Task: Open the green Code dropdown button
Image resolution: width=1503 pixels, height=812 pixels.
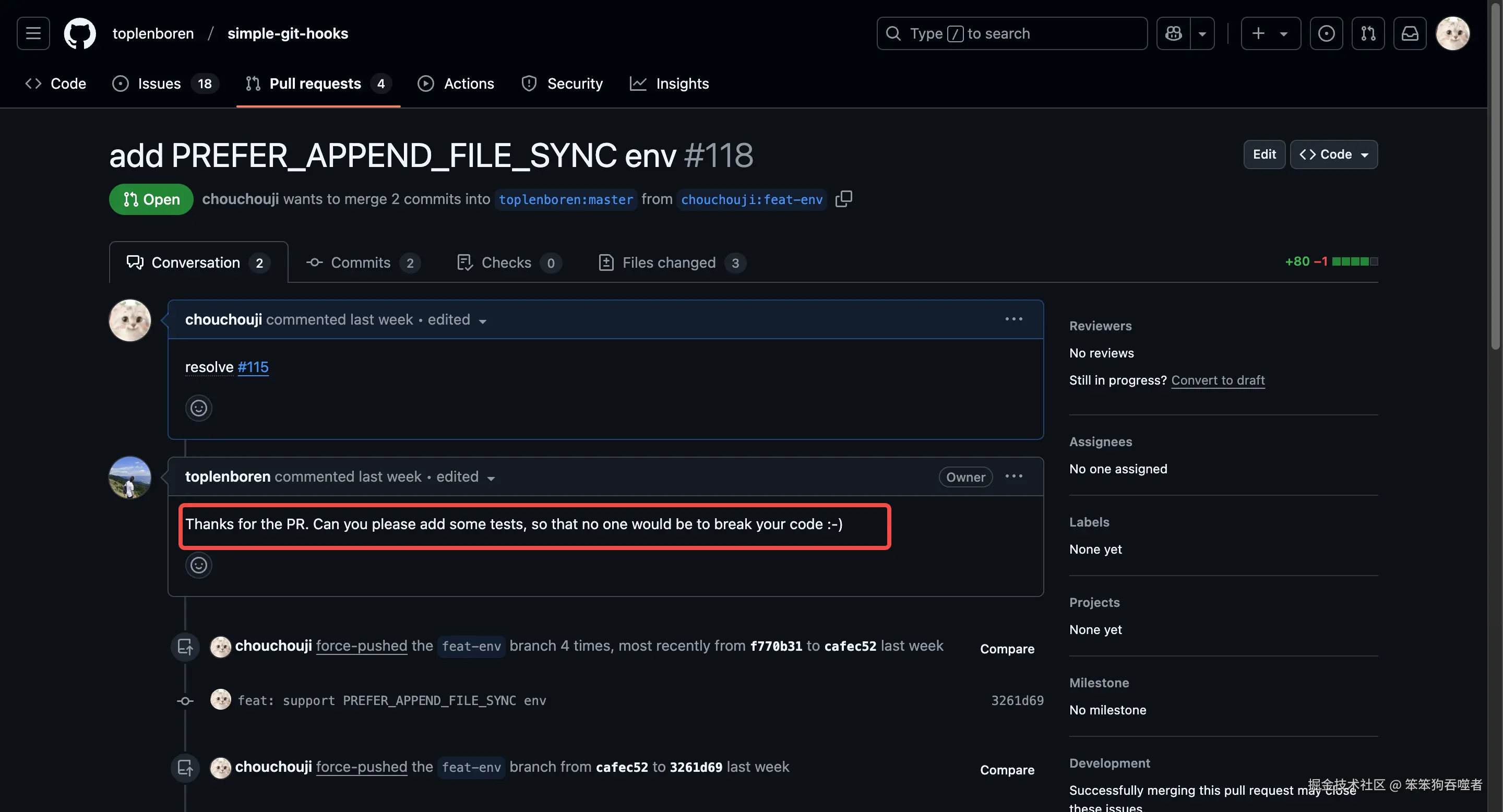Action: coord(1334,154)
